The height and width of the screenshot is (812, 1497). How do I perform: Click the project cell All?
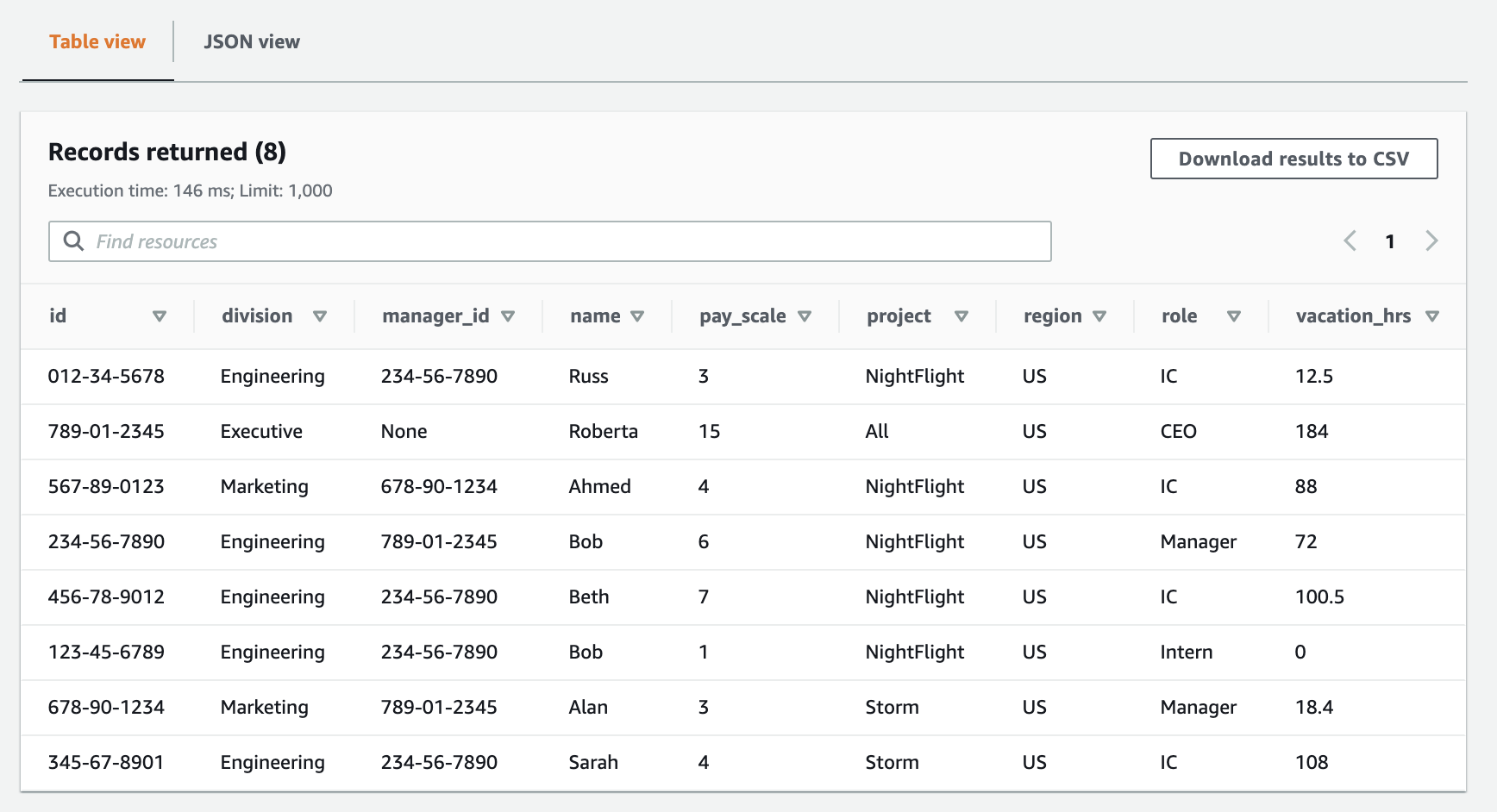(x=877, y=431)
